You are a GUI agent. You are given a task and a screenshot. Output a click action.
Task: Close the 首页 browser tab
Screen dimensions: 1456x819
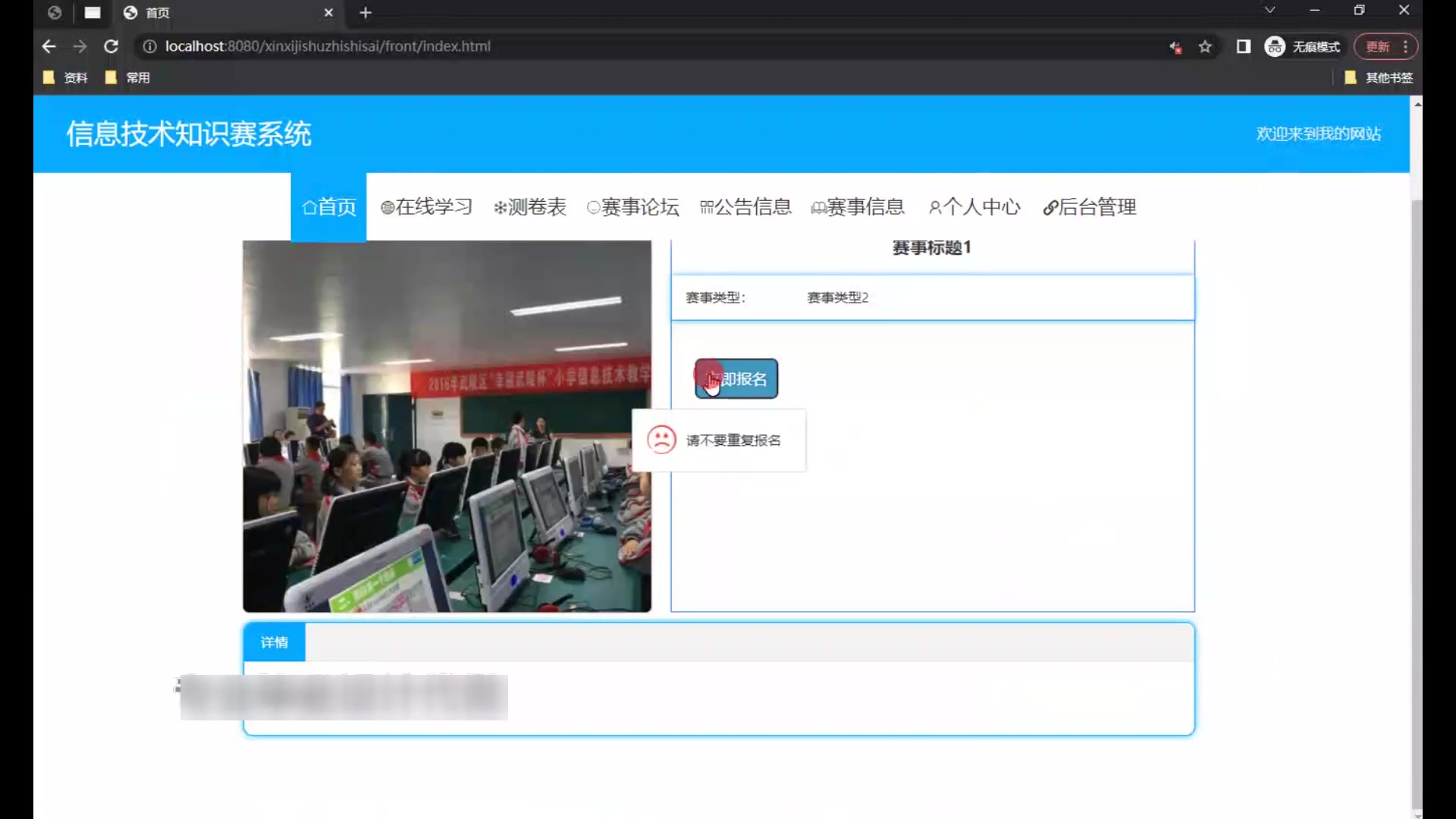328,13
